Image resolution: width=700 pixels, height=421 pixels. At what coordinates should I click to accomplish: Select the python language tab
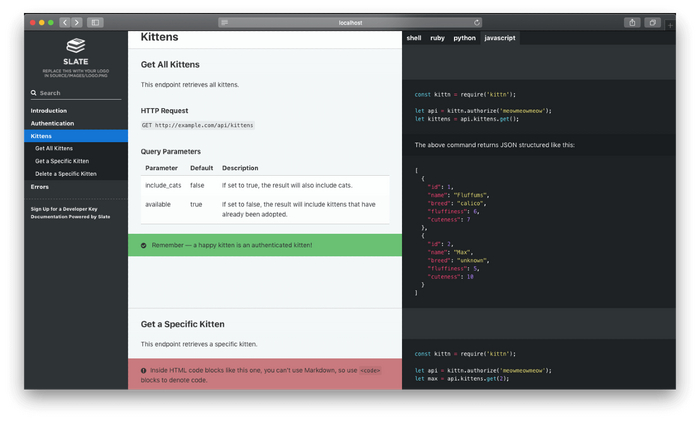[464, 37]
